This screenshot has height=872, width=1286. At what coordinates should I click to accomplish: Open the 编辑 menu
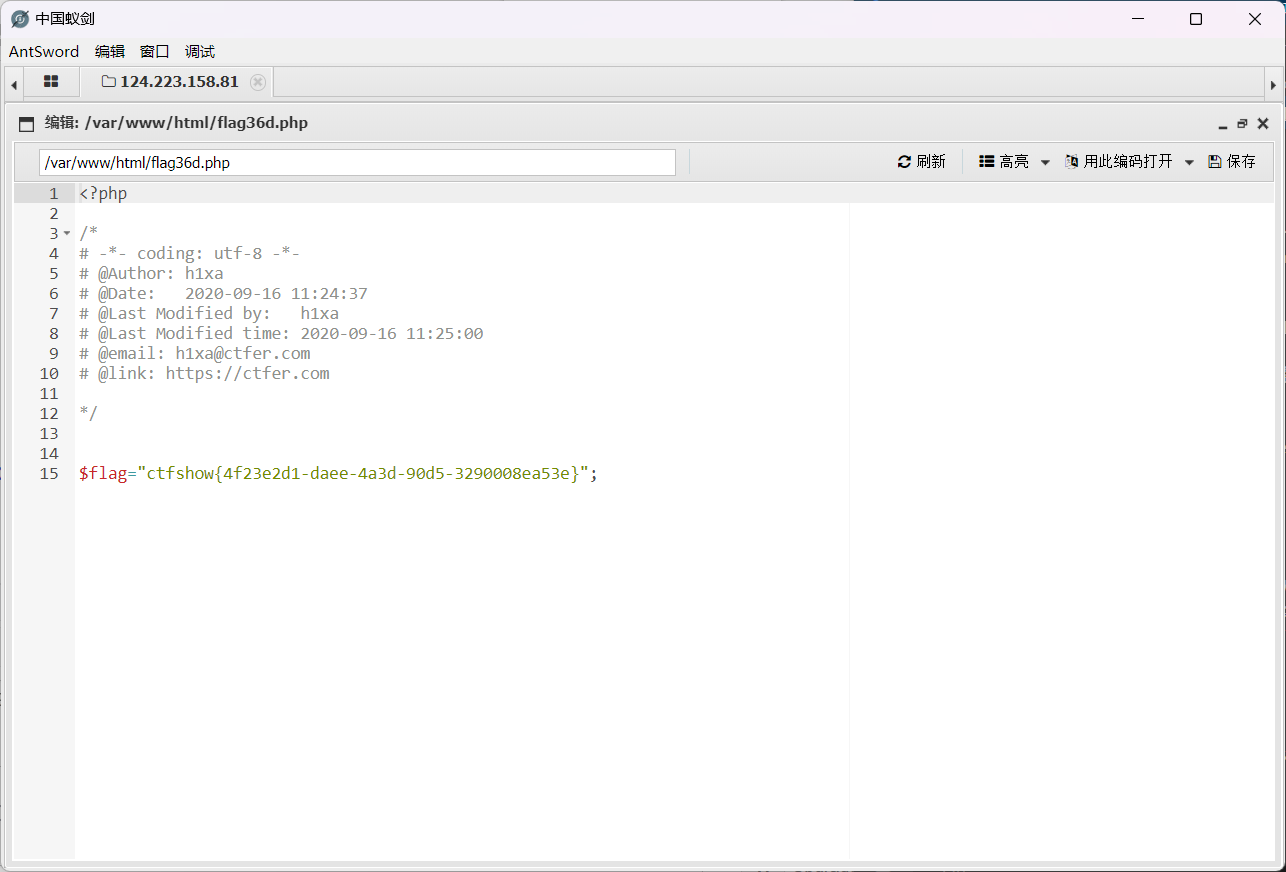point(110,52)
